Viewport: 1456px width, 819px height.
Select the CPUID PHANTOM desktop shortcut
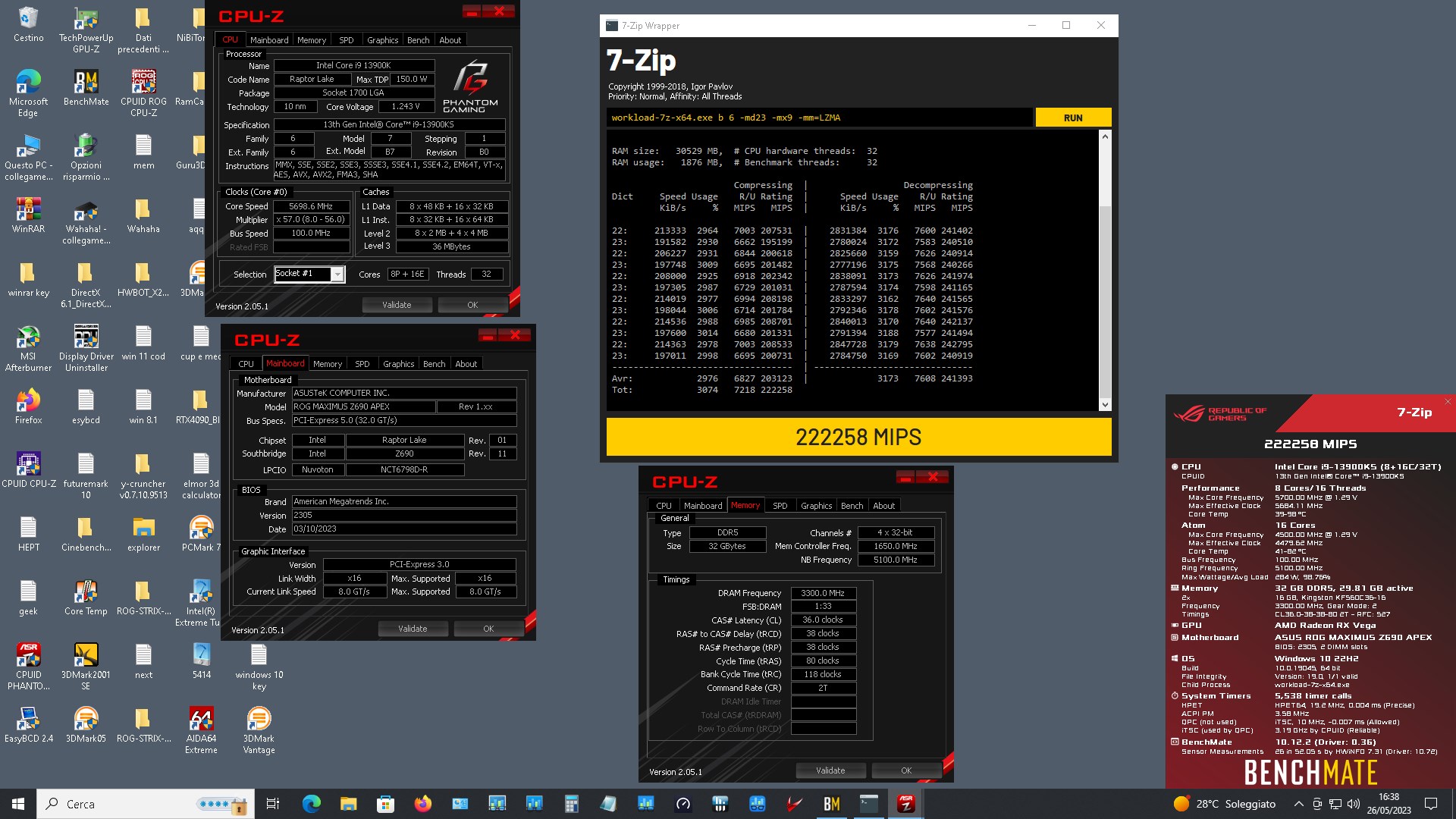click(x=28, y=667)
